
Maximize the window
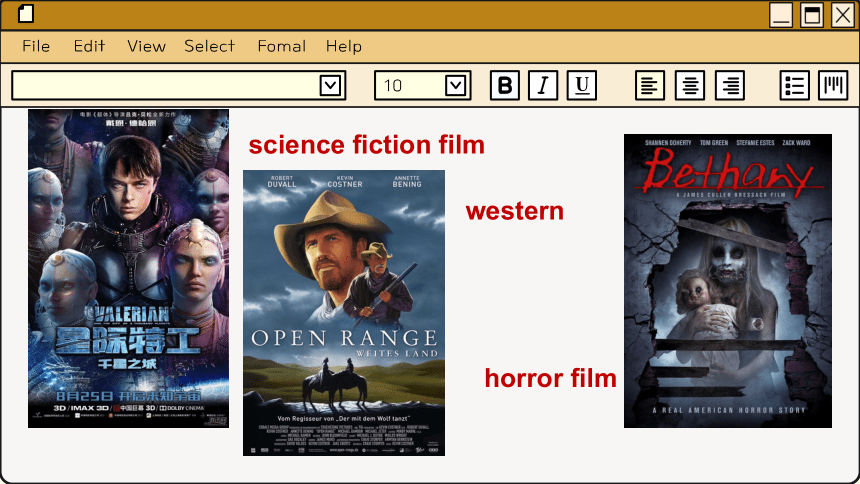pyautogui.click(x=812, y=15)
